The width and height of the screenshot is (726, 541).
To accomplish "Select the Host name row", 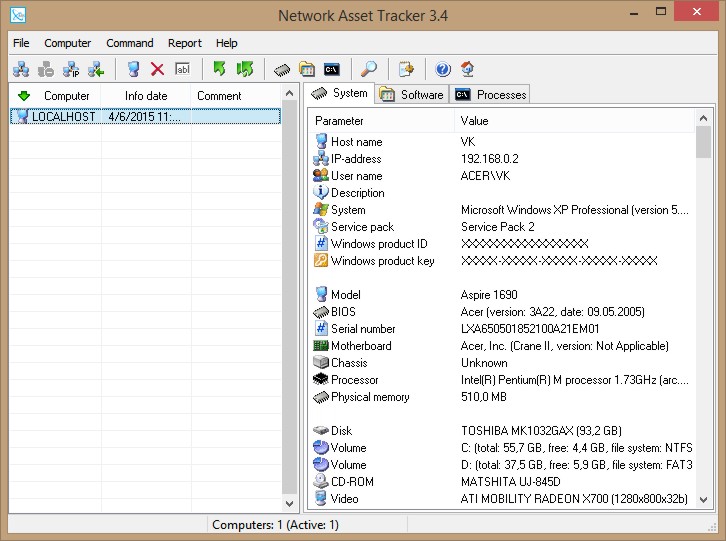I will pyautogui.click(x=502, y=141).
